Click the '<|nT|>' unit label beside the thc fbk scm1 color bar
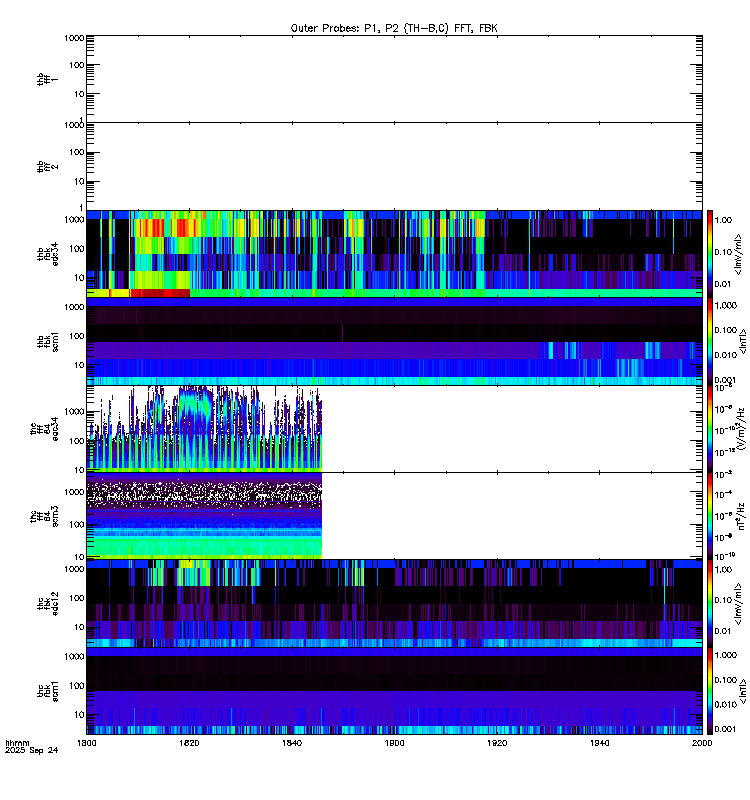This screenshot has width=750, height=800. [742, 691]
